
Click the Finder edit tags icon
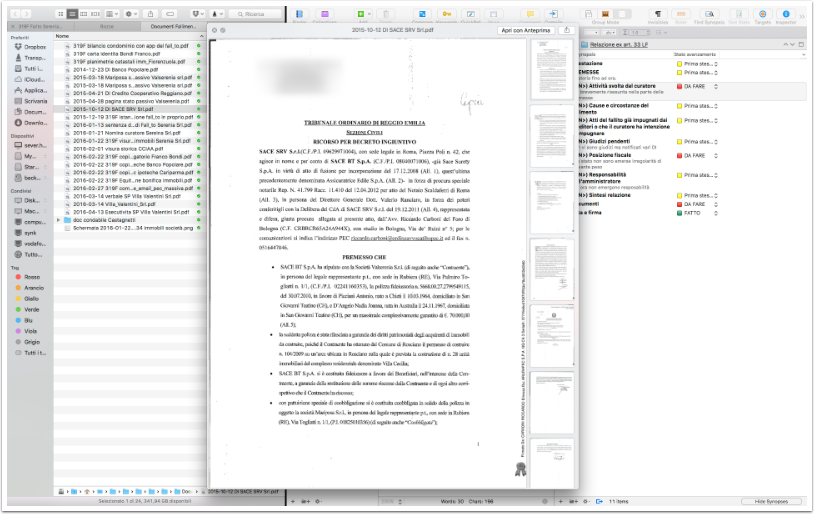(170, 14)
